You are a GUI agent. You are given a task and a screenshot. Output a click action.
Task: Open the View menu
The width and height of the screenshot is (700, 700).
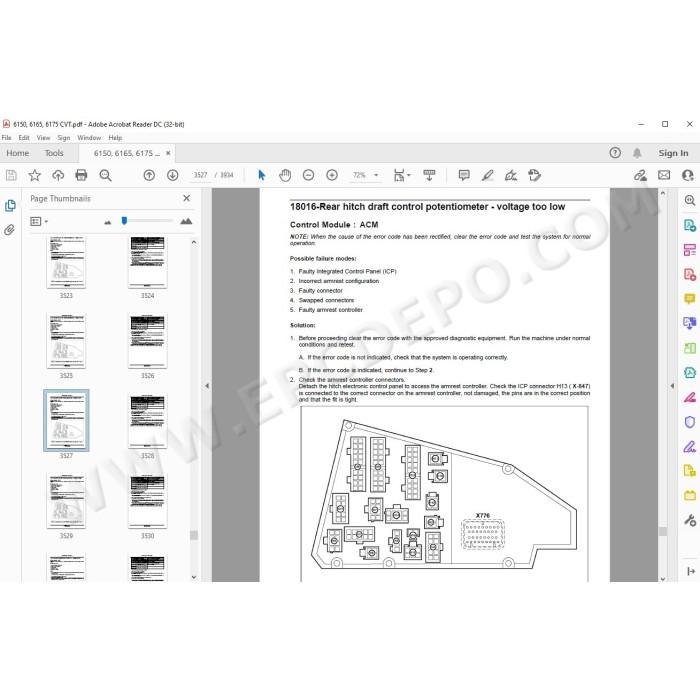pos(43,138)
